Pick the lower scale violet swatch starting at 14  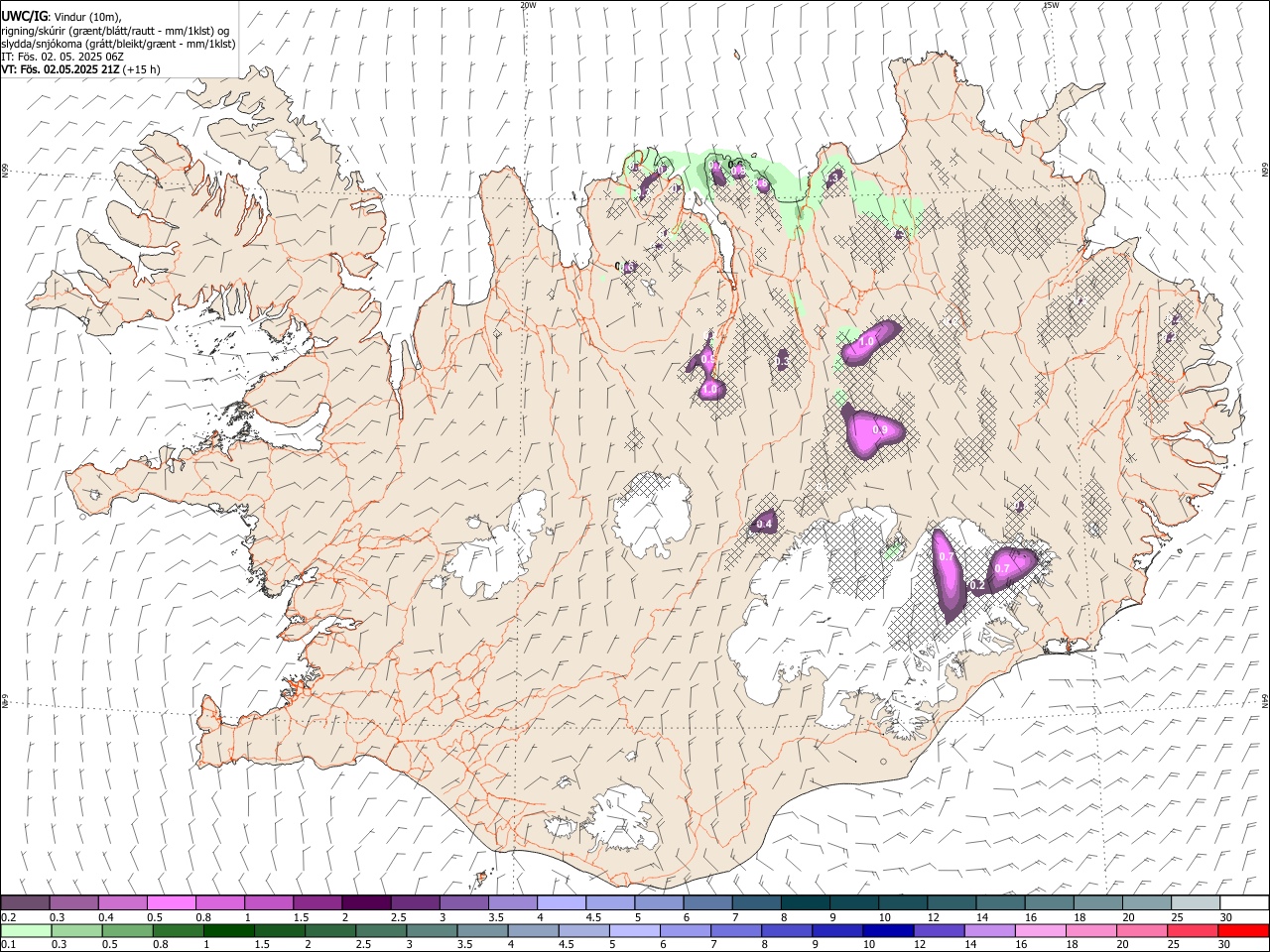989,930
